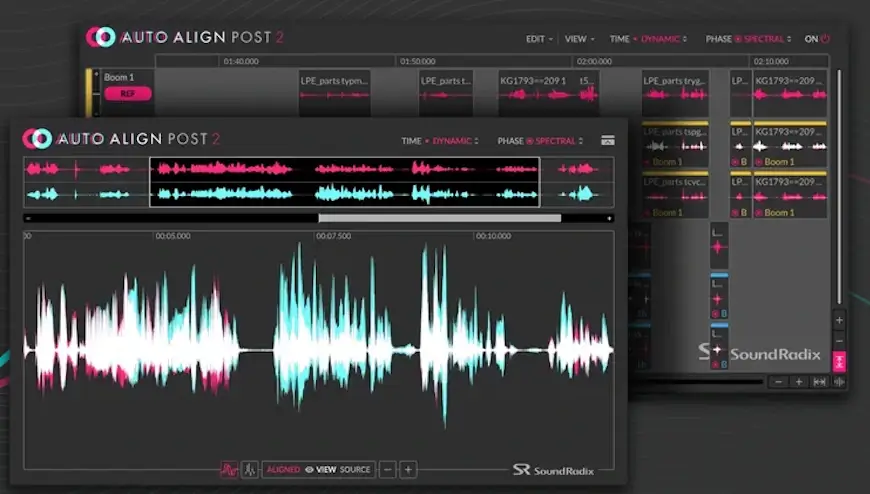Click the highlighted overview waveform selection region
The image size is (870, 494).
click(345, 182)
